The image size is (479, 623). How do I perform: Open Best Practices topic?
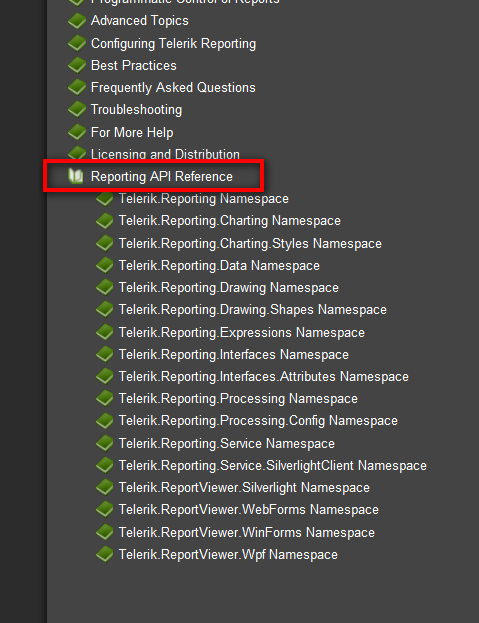point(134,65)
